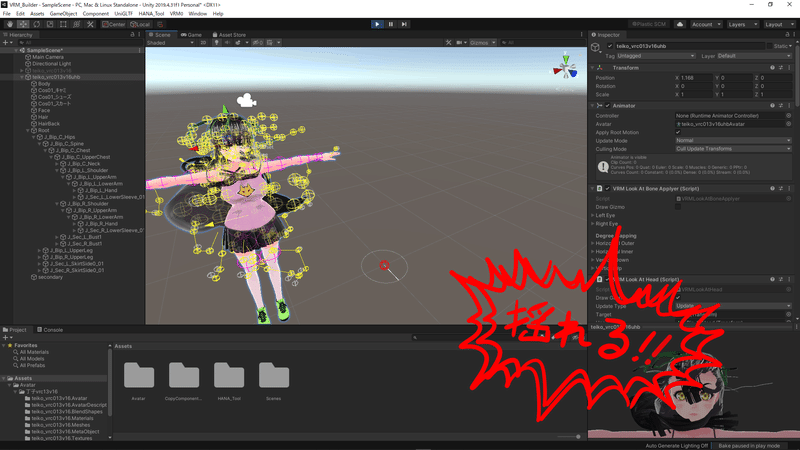Select the Move tool

pos(23,24)
